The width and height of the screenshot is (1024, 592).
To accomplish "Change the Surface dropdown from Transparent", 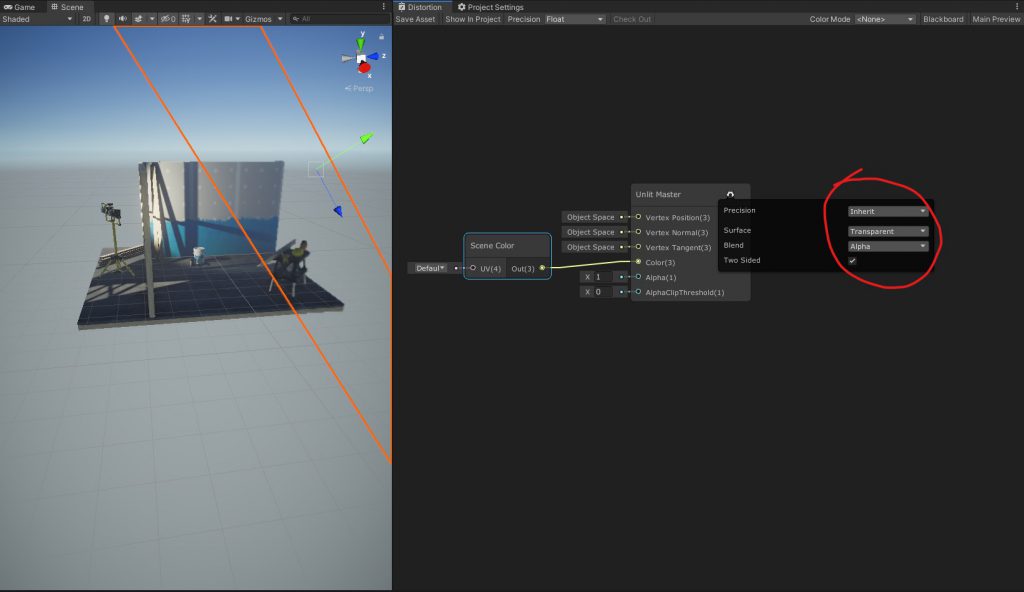I will click(x=886, y=230).
